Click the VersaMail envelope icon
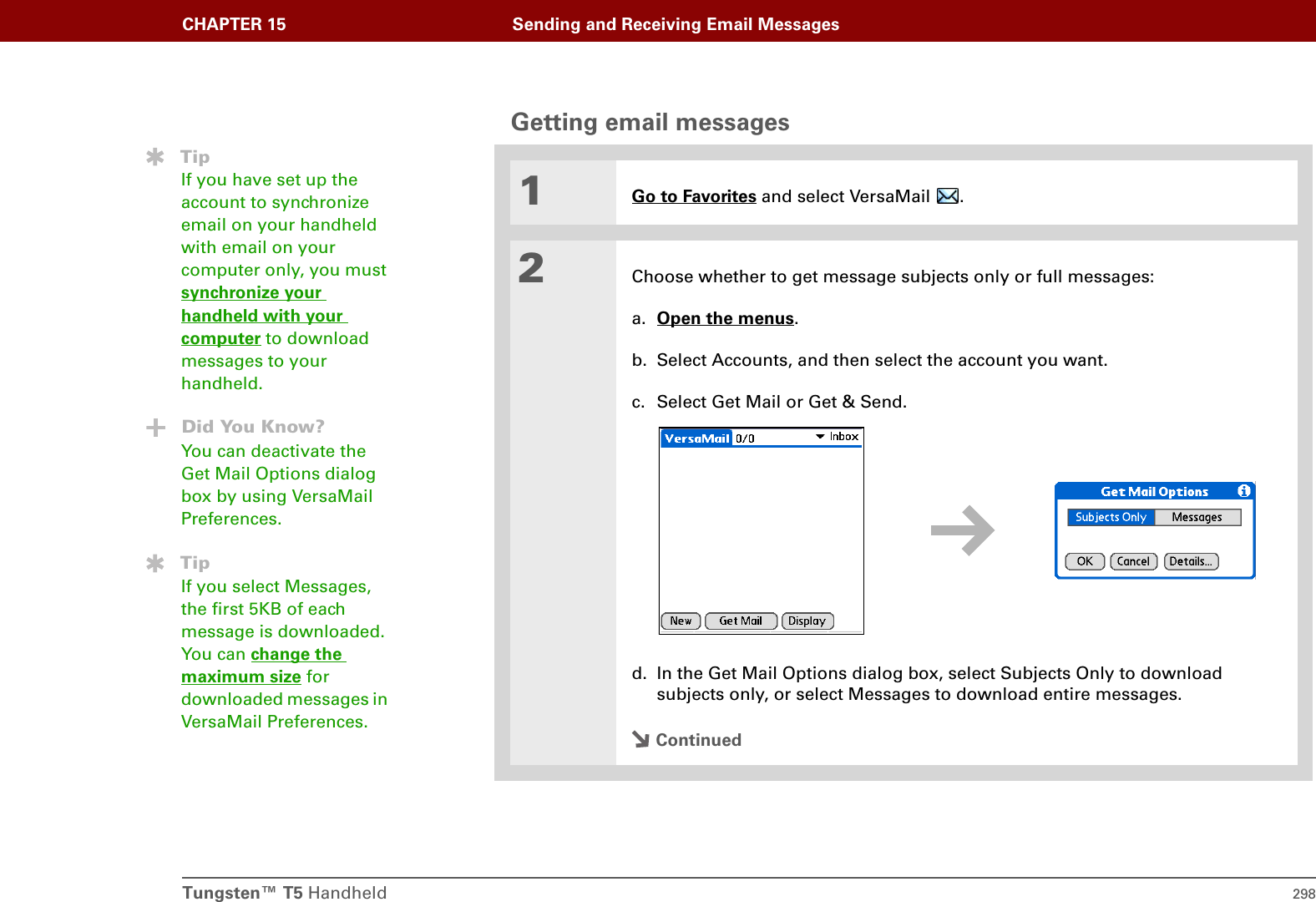Screen dimensions: 1316x902 948,196
